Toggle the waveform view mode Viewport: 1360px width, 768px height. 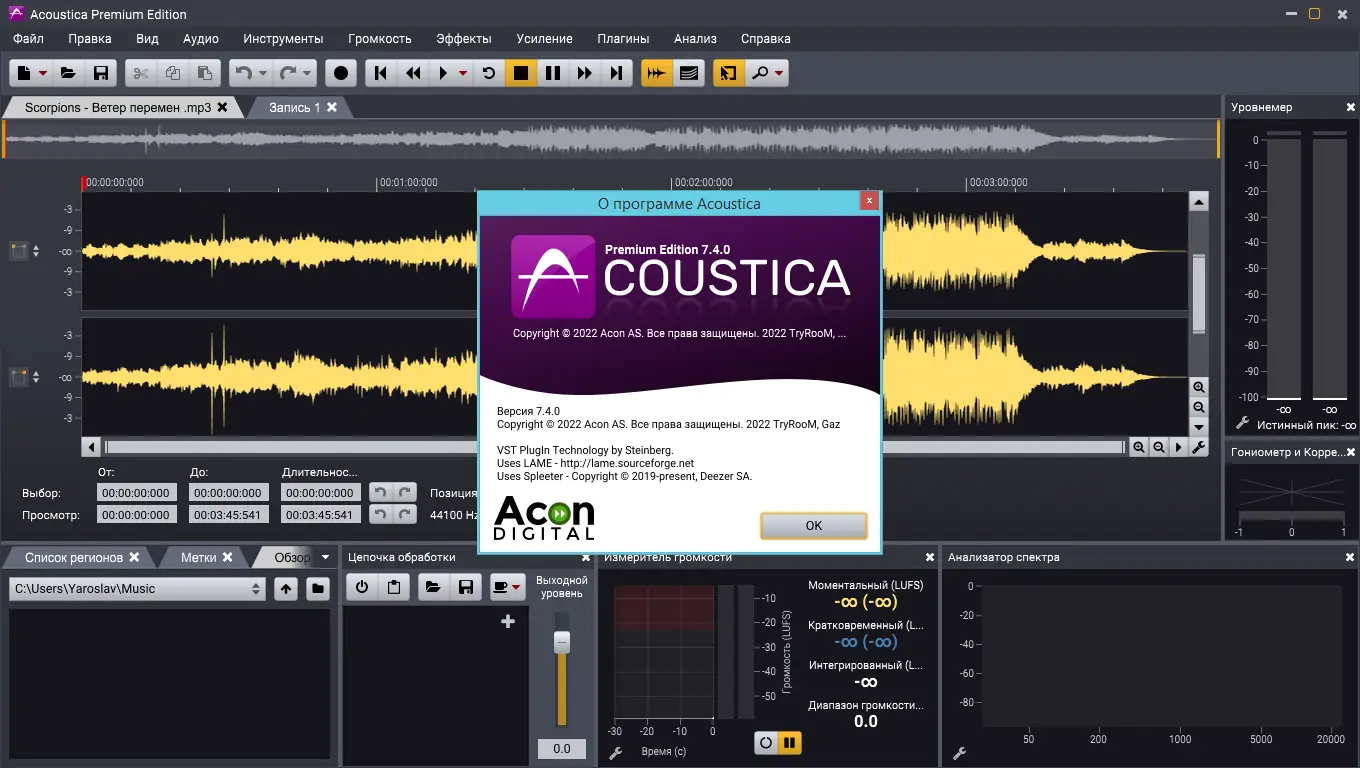coord(657,73)
